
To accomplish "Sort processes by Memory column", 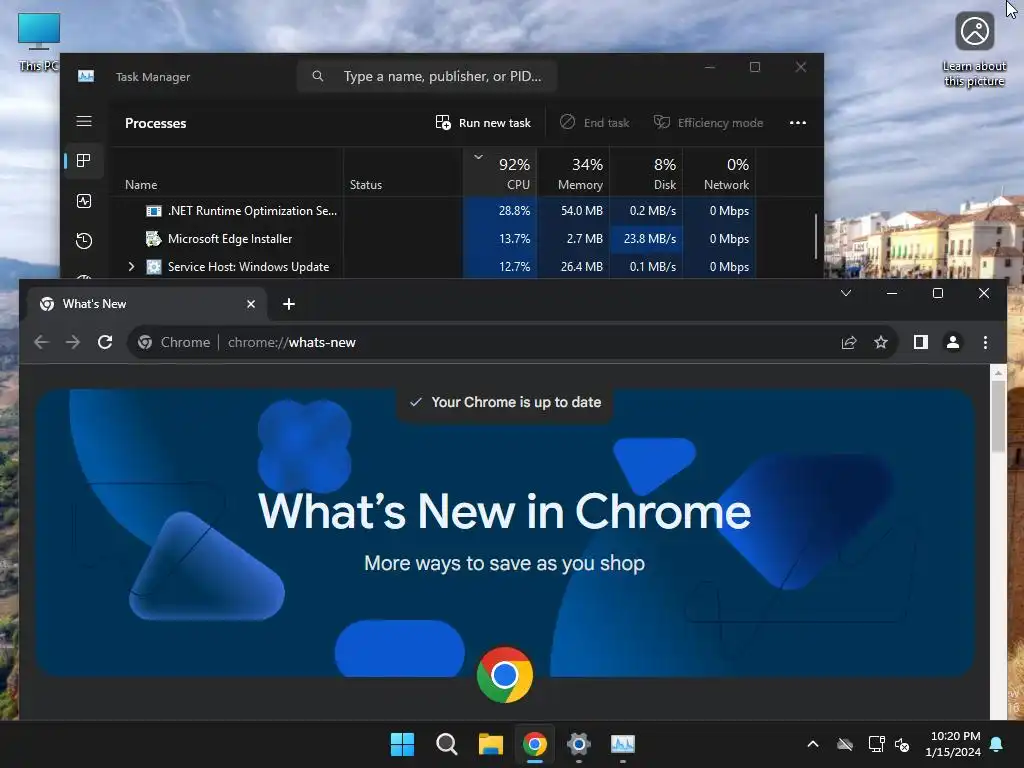I will click(574, 172).
